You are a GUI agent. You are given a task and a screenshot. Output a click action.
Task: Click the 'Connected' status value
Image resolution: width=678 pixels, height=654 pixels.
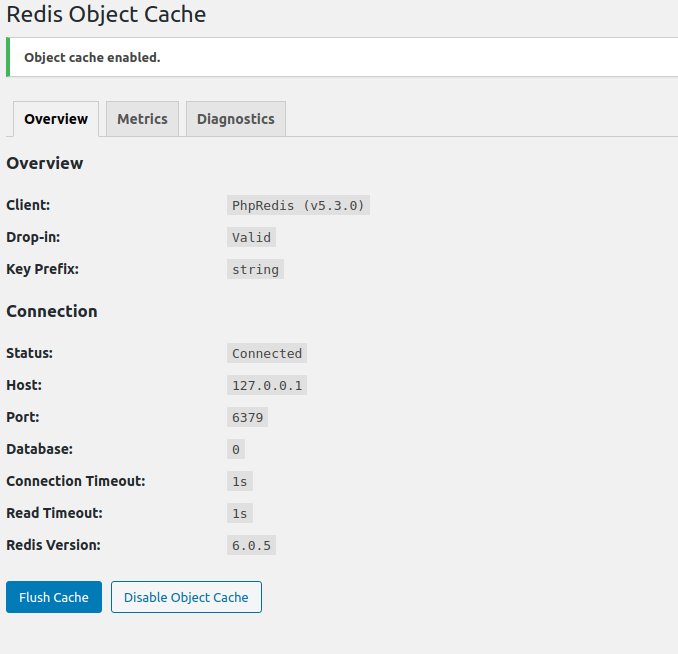pos(266,353)
